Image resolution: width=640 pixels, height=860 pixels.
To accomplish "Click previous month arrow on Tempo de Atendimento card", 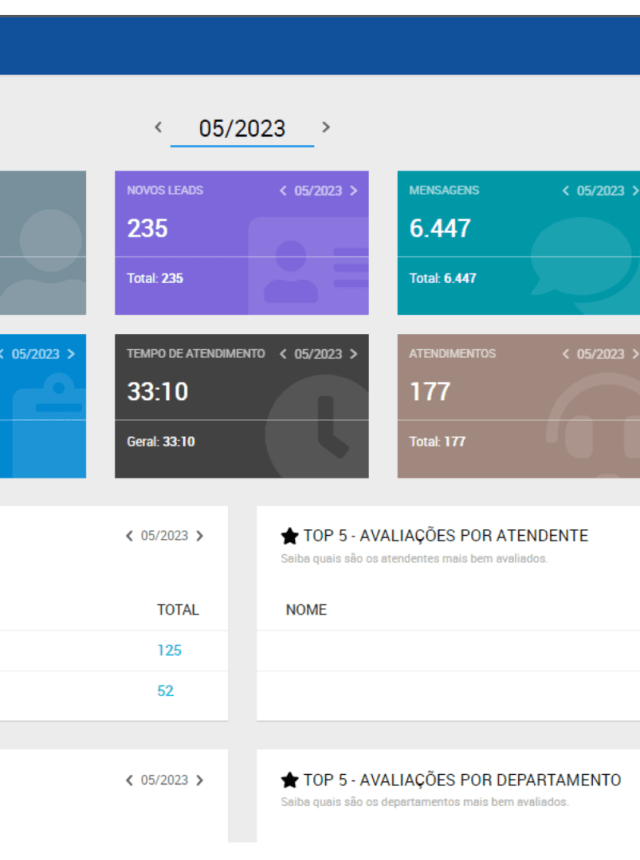I will tap(283, 354).
